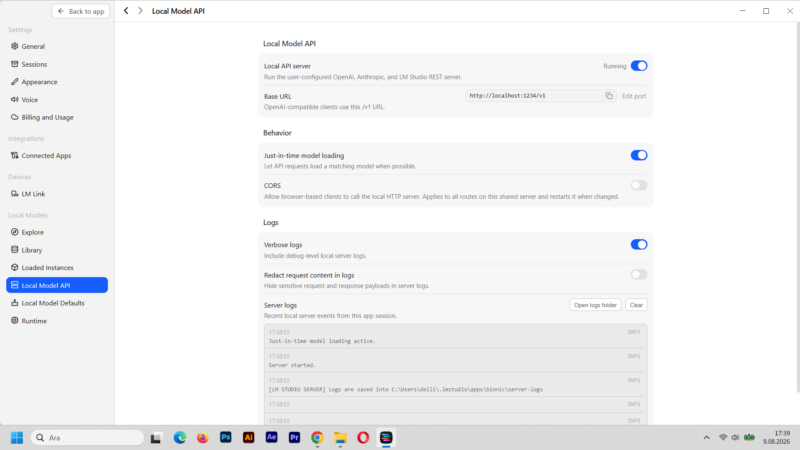
Task: Show hidden system tray icons
Action: click(x=707, y=437)
